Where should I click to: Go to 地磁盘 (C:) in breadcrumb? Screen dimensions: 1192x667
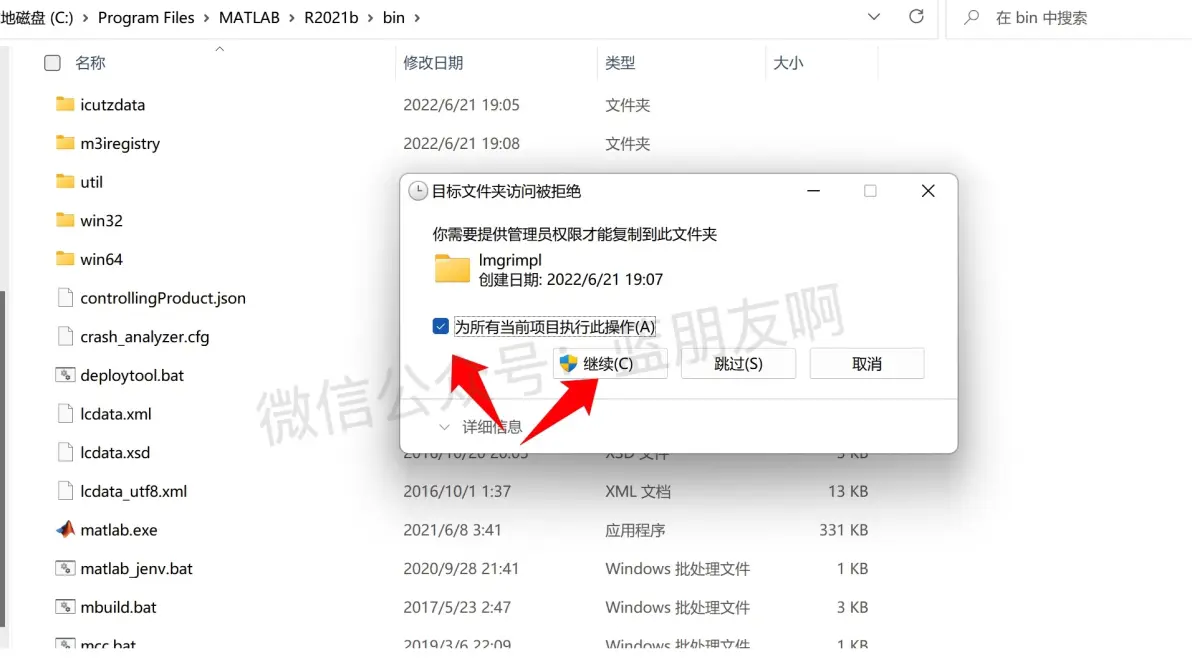pos(36,17)
